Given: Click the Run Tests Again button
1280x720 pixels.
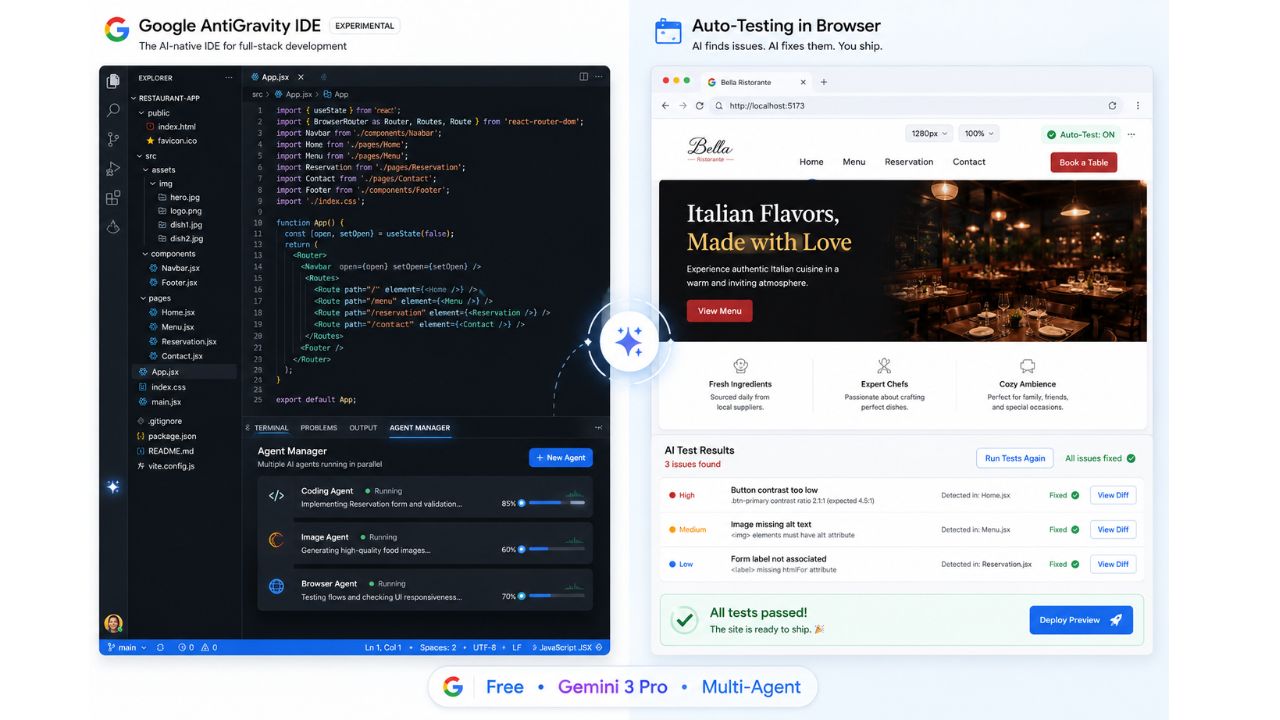Looking at the screenshot, I should 1015,458.
